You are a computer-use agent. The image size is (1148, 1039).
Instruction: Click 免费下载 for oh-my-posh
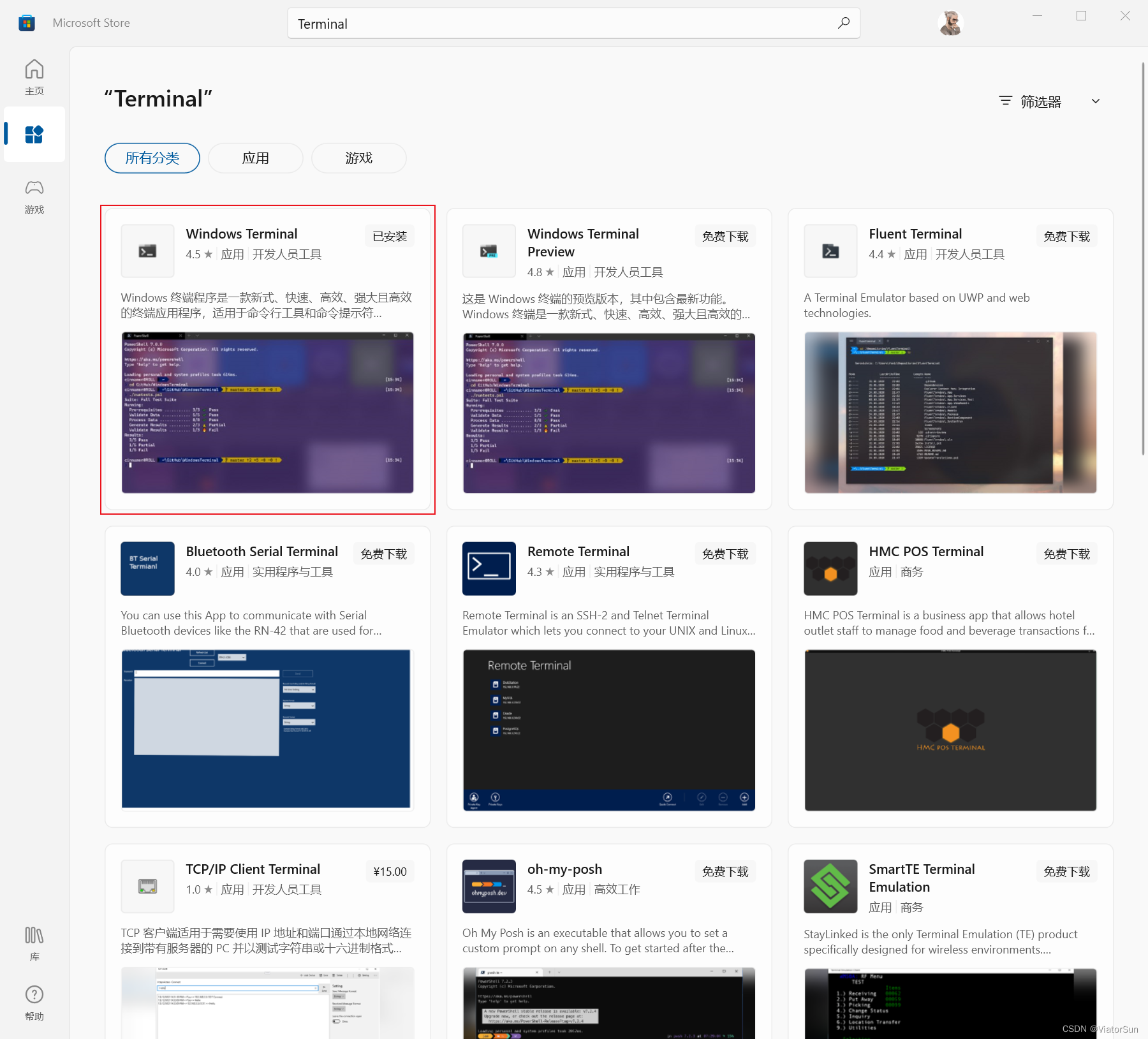click(x=725, y=871)
